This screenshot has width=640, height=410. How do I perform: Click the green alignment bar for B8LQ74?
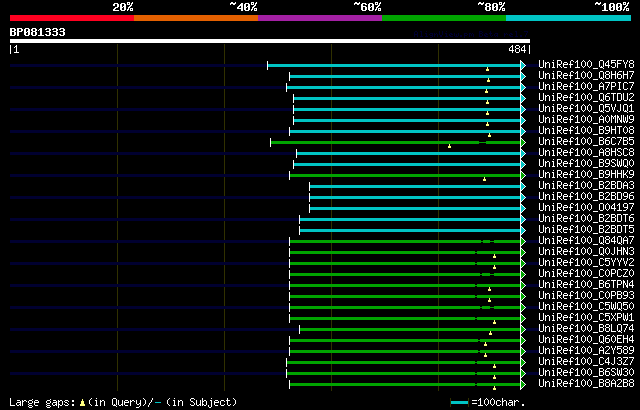(x=410, y=330)
